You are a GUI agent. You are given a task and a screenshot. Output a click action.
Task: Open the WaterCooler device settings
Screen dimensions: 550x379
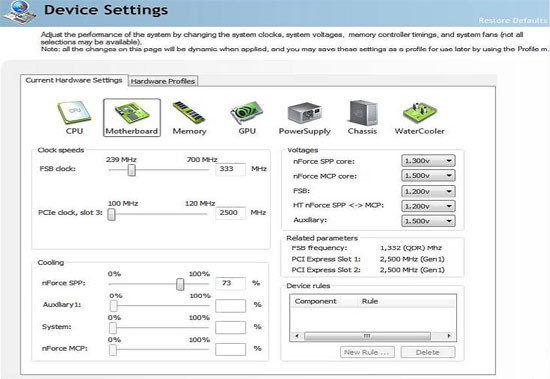420,118
